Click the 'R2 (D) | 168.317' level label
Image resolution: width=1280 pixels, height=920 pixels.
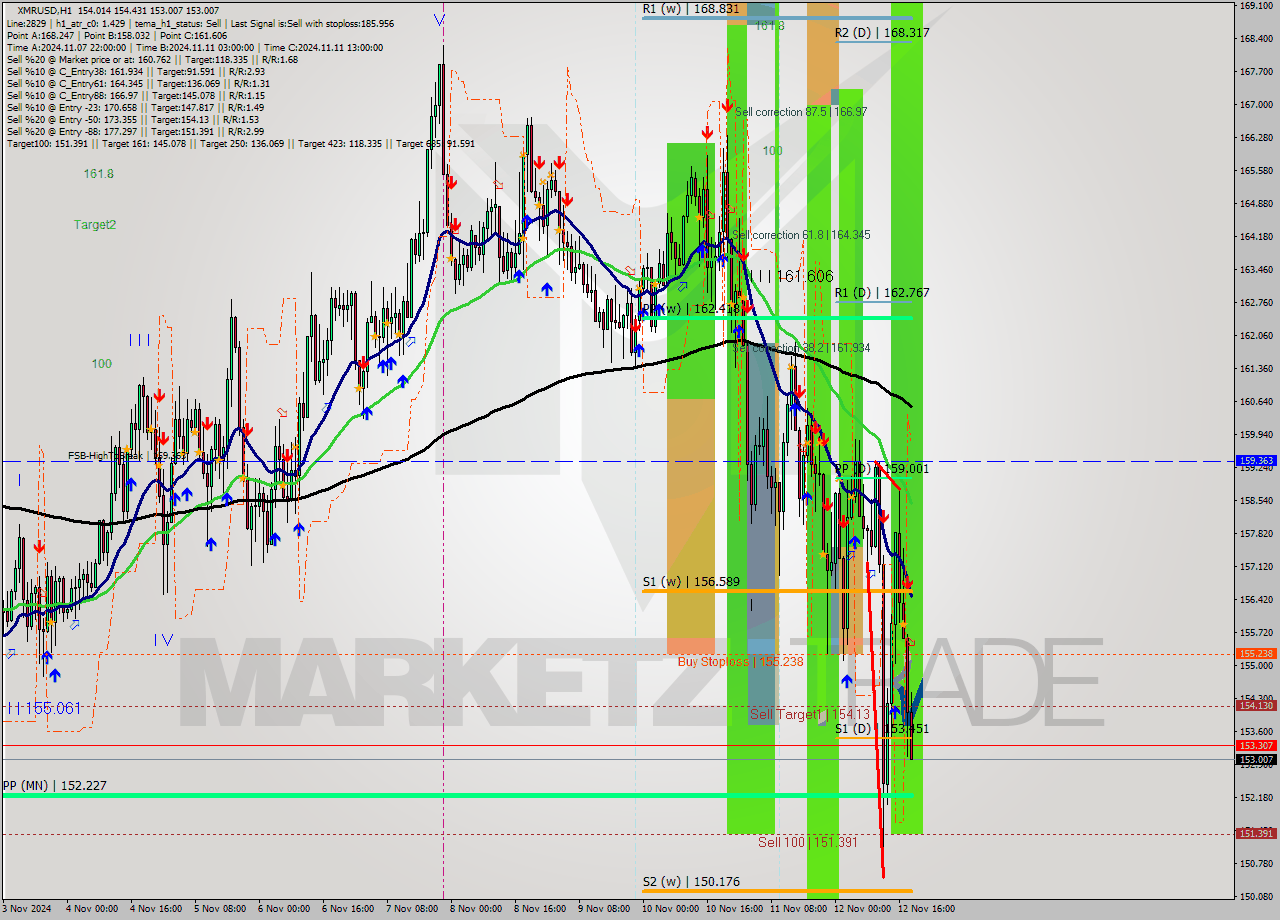(x=882, y=33)
